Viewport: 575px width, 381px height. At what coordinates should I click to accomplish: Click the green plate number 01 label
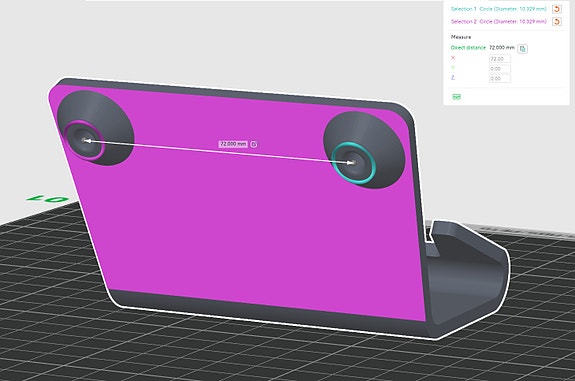(x=47, y=199)
